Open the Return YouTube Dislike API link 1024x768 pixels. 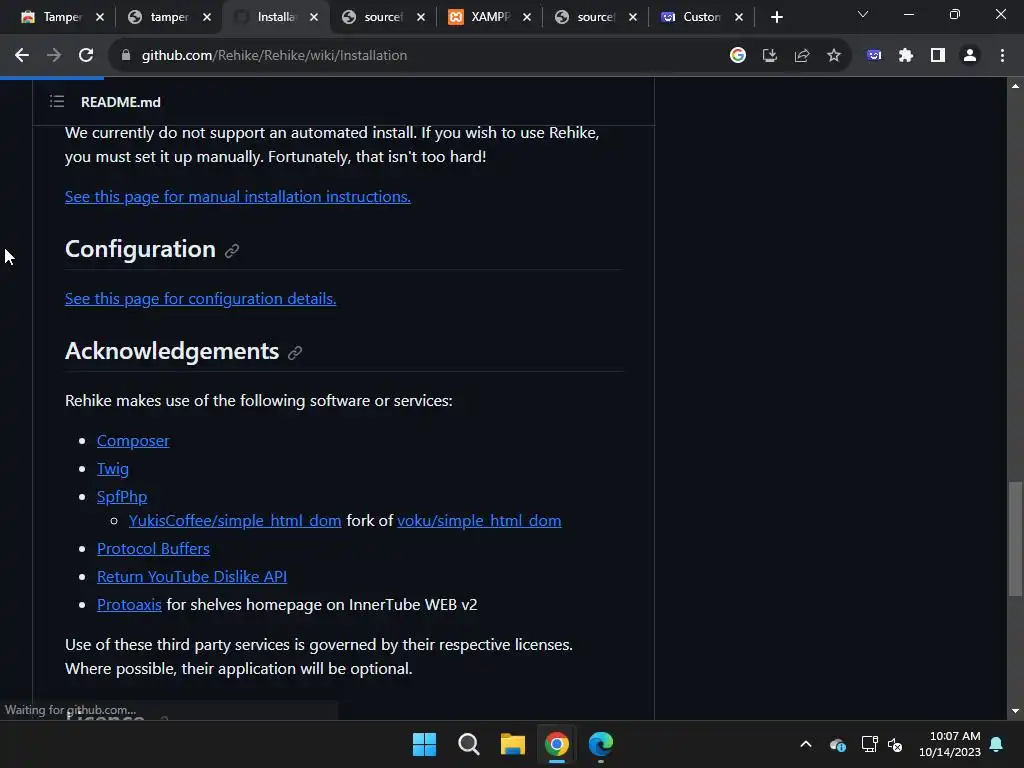[192, 577]
